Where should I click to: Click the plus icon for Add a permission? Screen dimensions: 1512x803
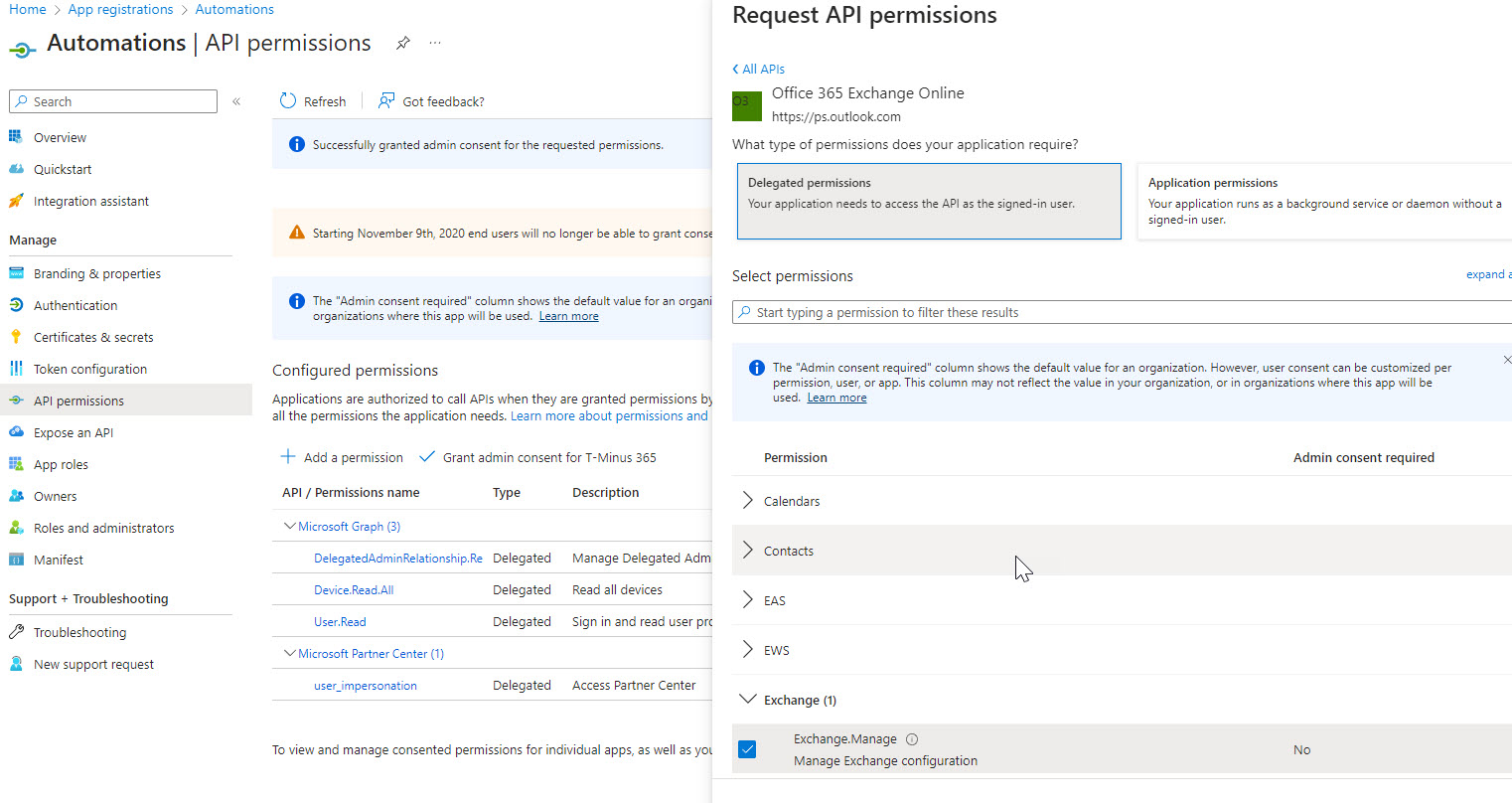(x=288, y=457)
